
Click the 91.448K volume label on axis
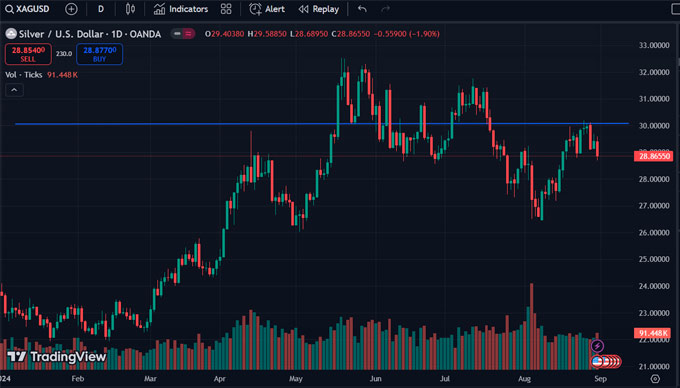click(653, 333)
